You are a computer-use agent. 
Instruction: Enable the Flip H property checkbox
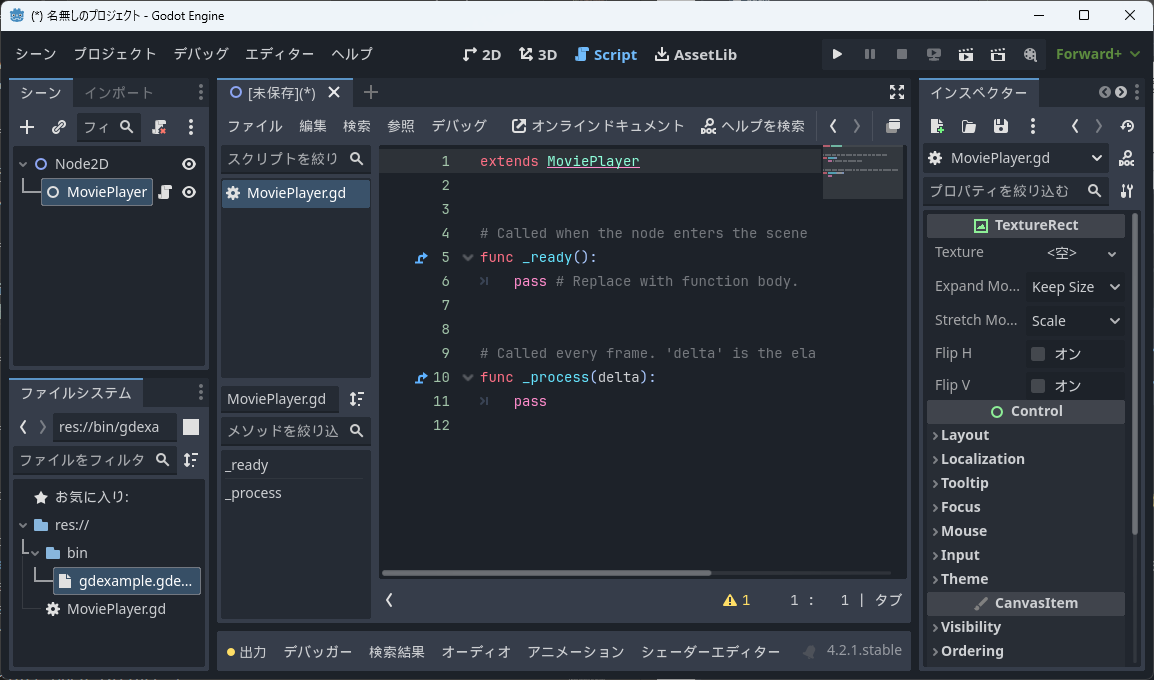pos(1037,353)
